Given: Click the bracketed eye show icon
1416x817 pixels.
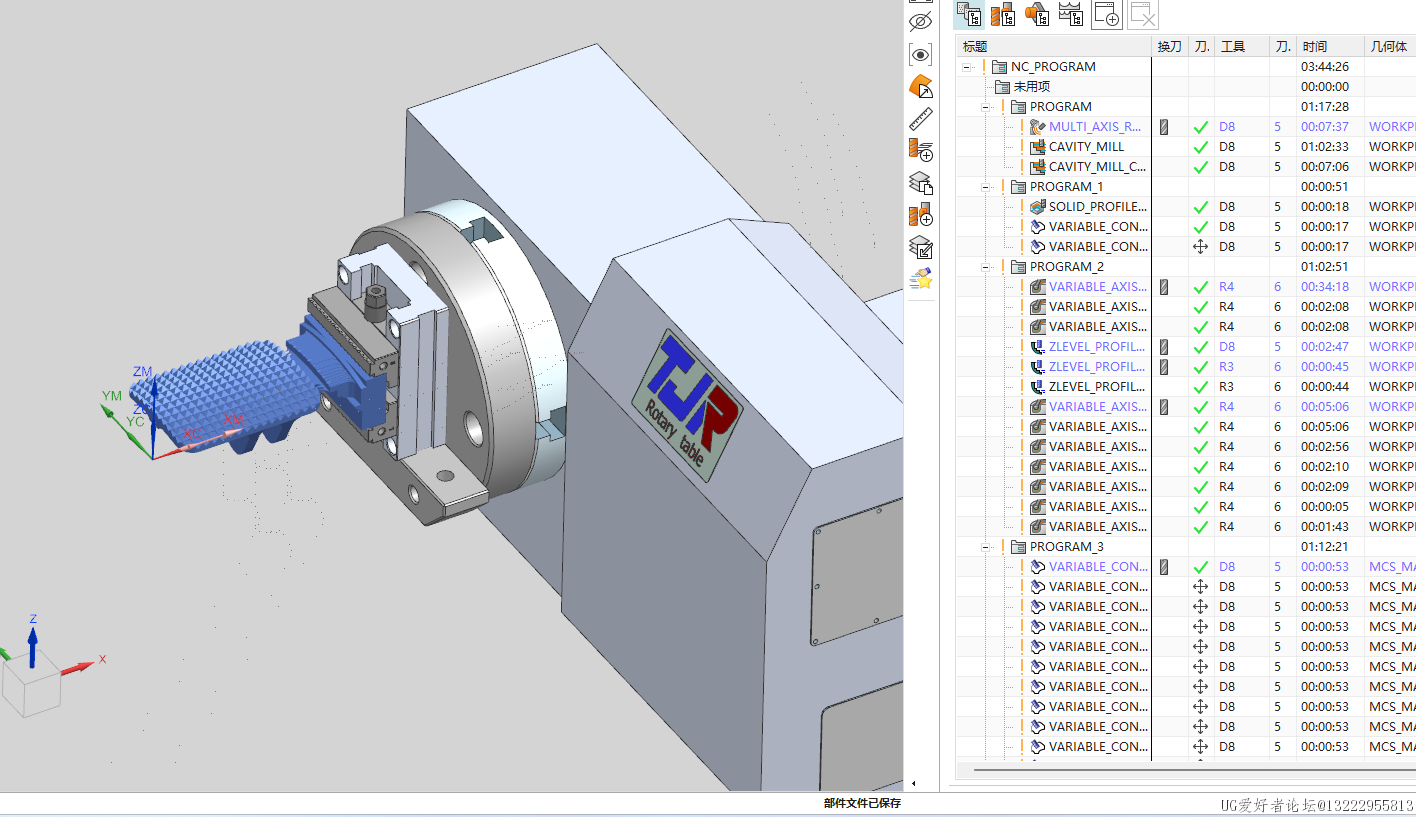Looking at the screenshot, I should (x=920, y=54).
